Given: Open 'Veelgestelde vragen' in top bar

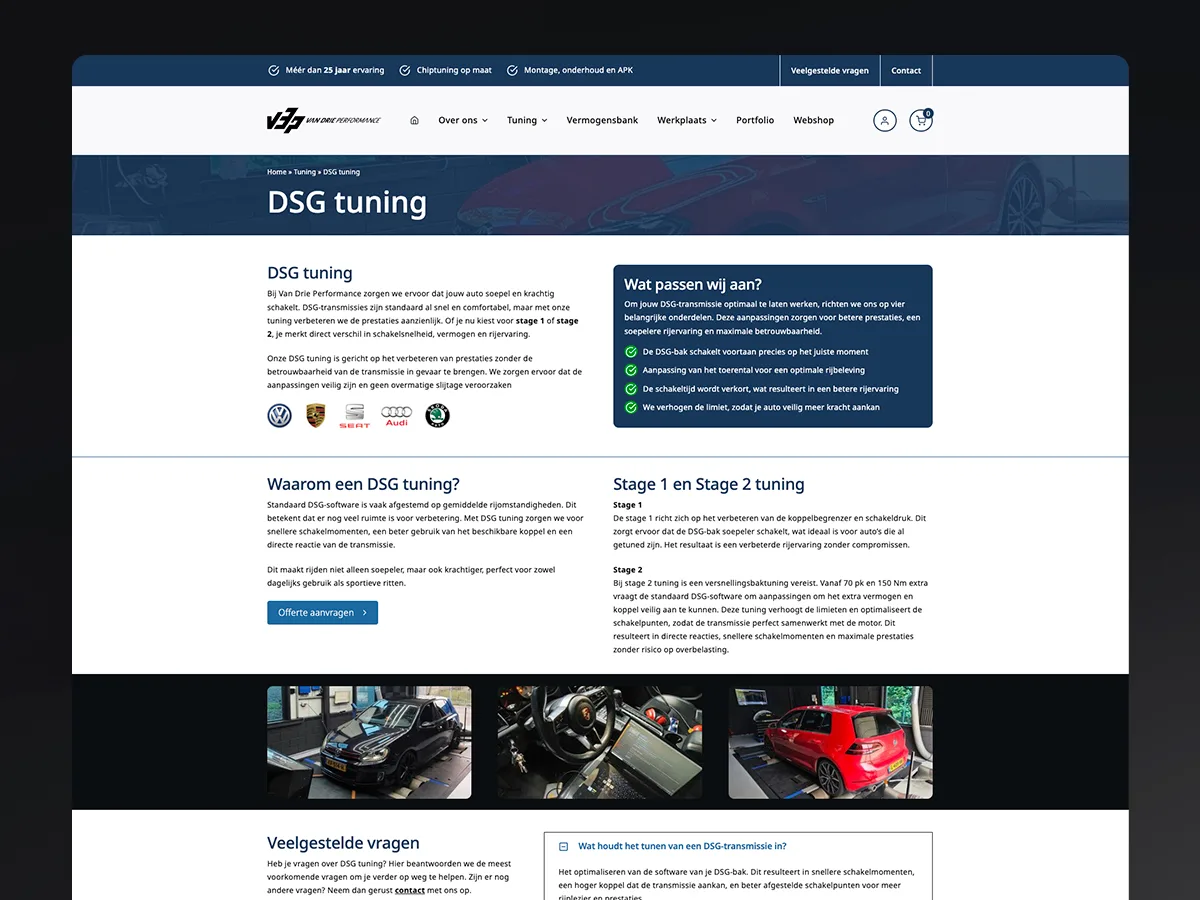Looking at the screenshot, I should point(830,71).
